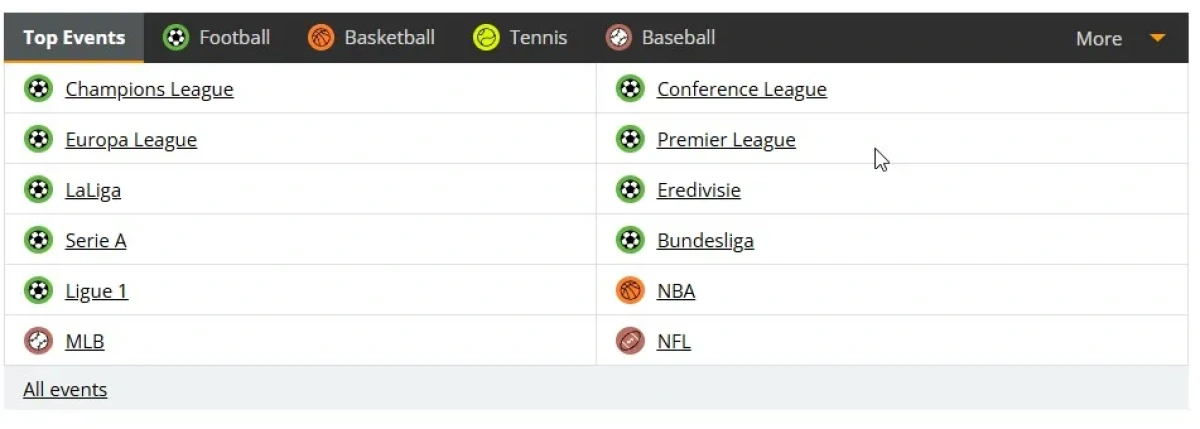The height and width of the screenshot is (429, 1200).
Task: Click the football icon beside Bundesliga
Action: coord(630,240)
